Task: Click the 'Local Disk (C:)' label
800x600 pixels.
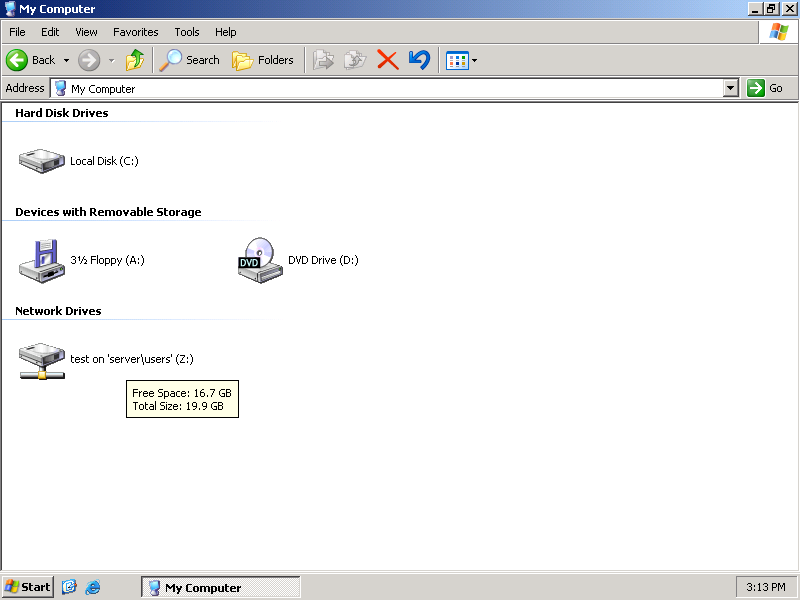Action: tap(104, 161)
